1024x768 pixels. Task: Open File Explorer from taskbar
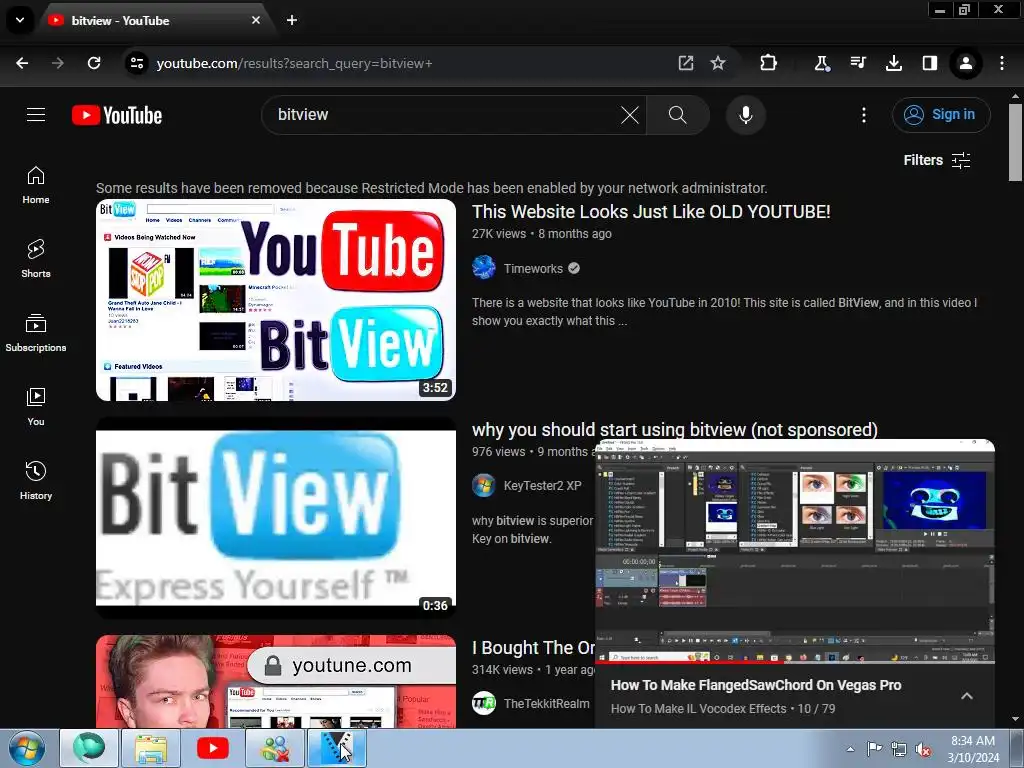point(151,748)
